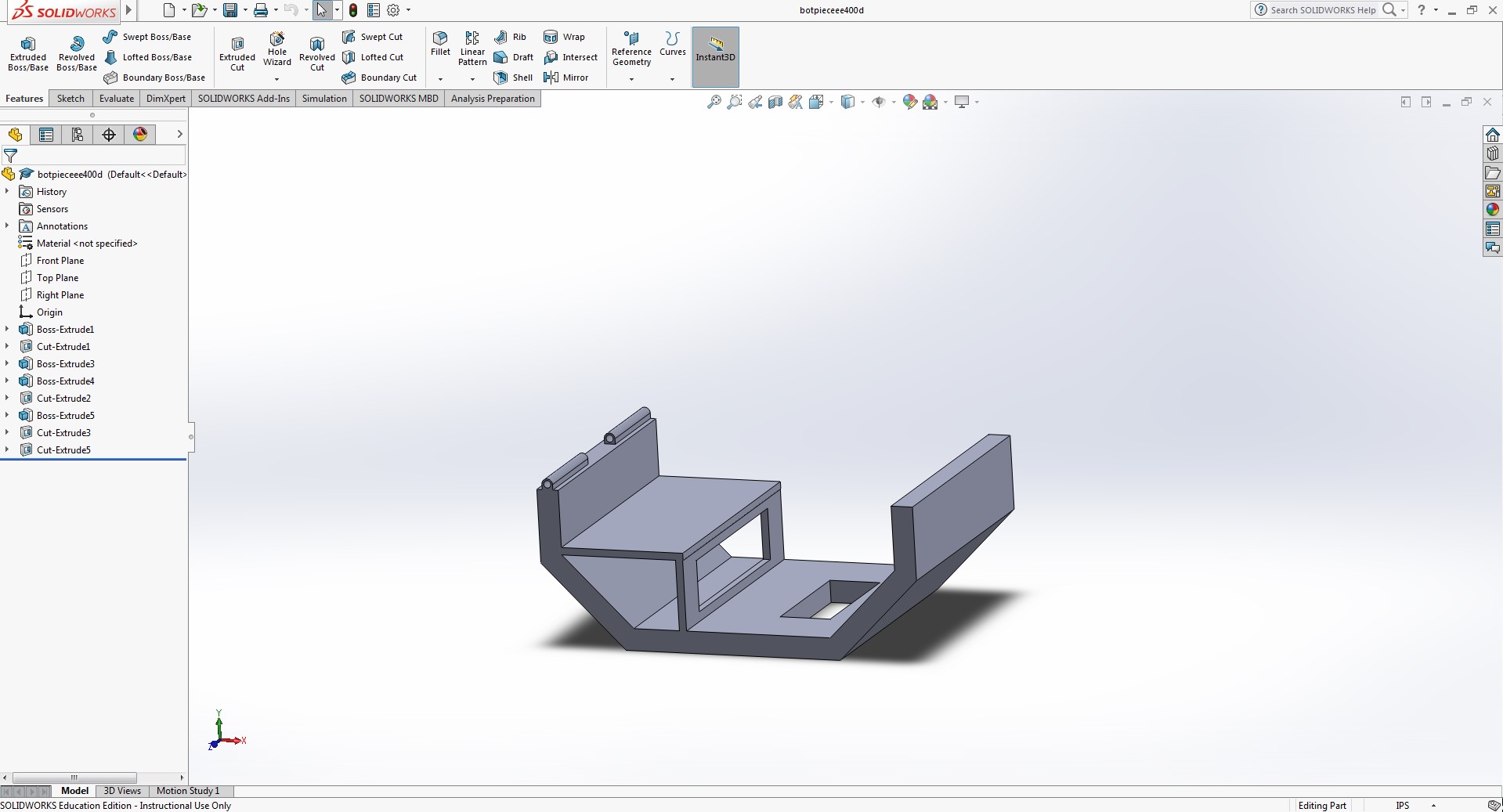1503x812 pixels.
Task: Expand the Annotations folder
Action: [x=7, y=226]
